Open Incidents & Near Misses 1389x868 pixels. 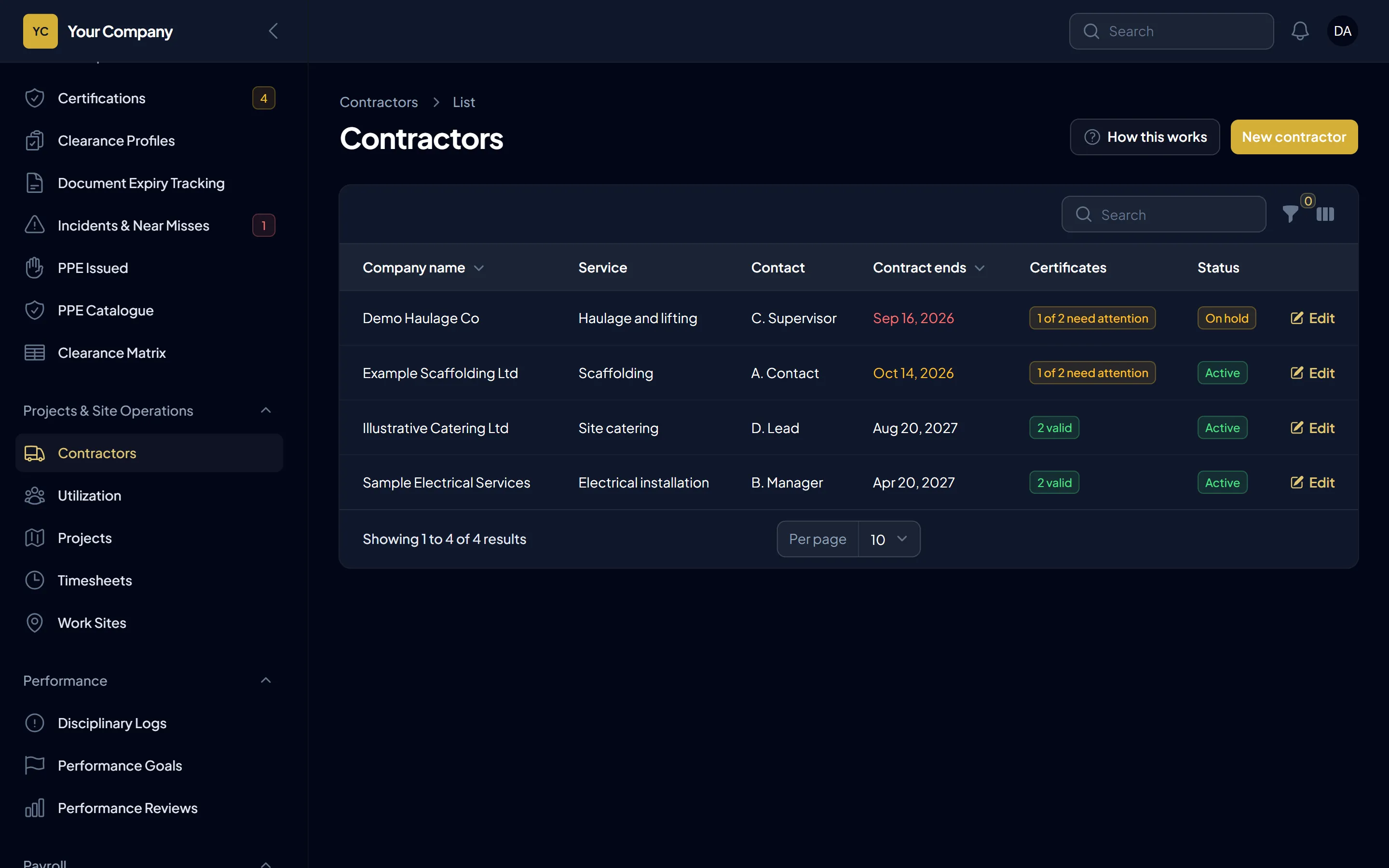coord(149,226)
